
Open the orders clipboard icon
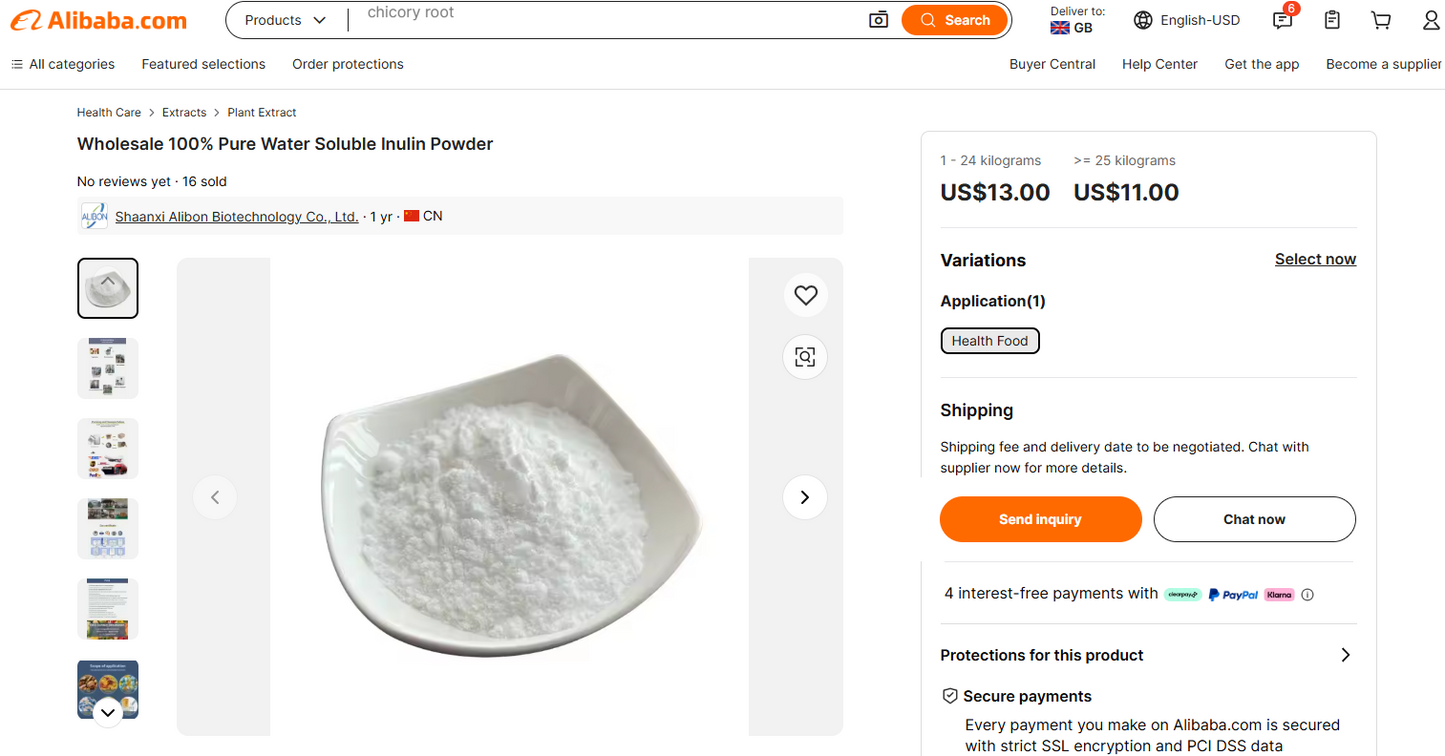point(1332,20)
